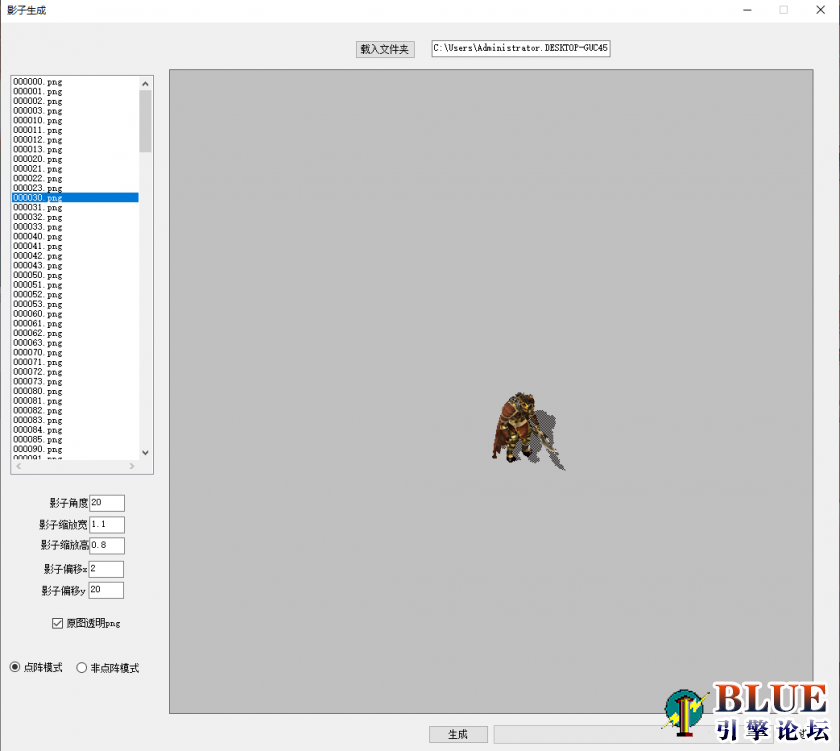This screenshot has height=751, width=840.
Task: Select the 点阵模式 radio option
Action: point(15,668)
